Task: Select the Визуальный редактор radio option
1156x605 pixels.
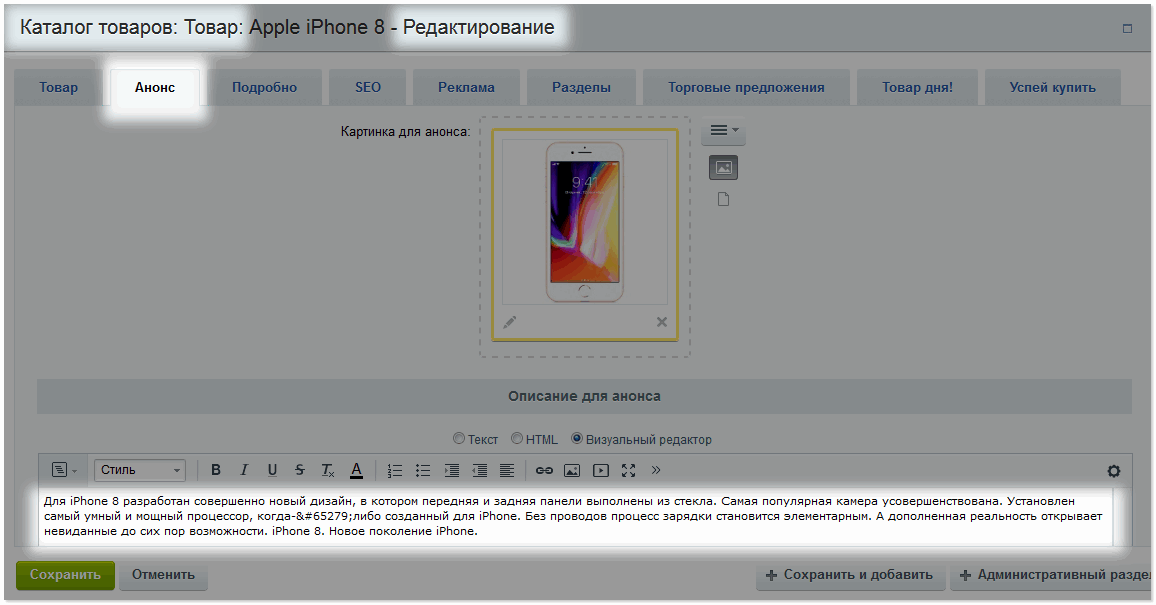Action: pyautogui.click(x=577, y=438)
